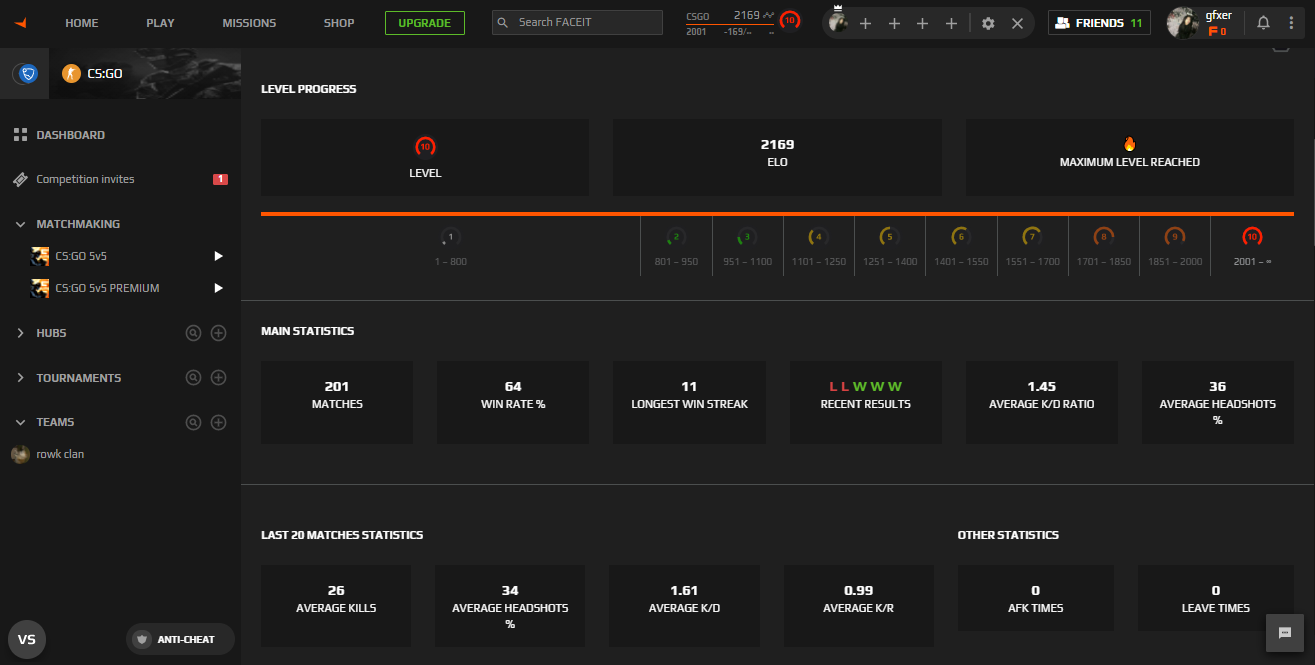Open the ANTI-CHEAT button
This screenshot has height=665, width=1315.
click(x=180, y=639)
